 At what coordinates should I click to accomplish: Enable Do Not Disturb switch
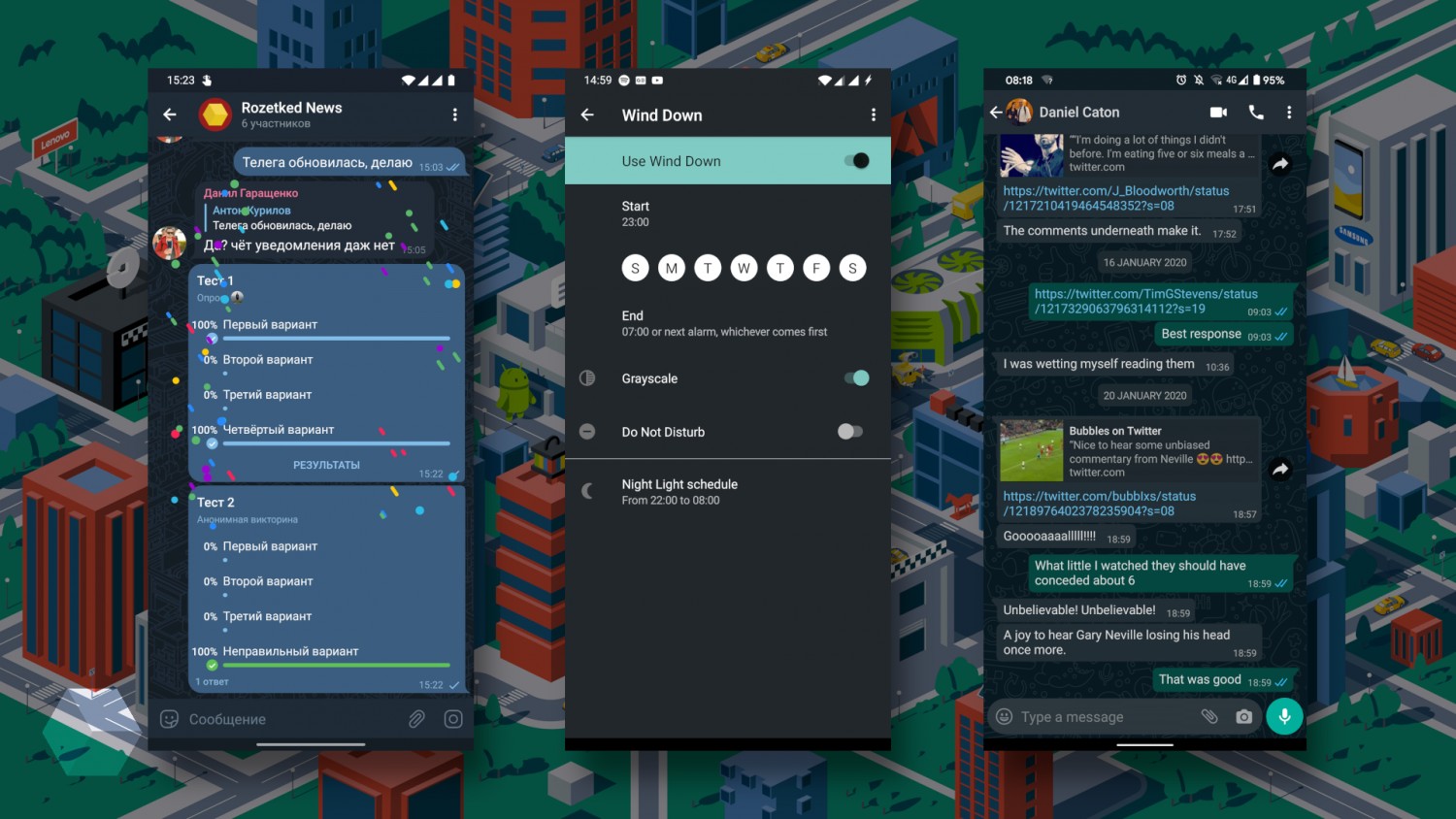tap(850, 432)
